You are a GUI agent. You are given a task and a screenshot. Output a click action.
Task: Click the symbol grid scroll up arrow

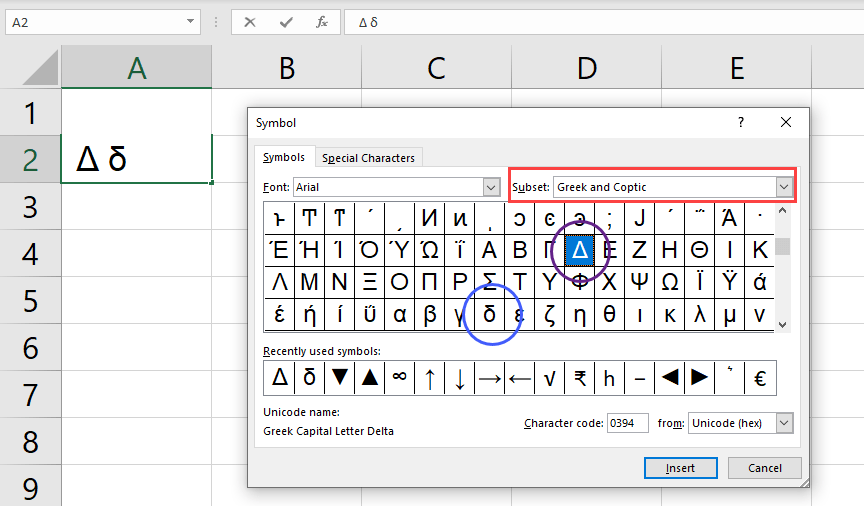coord(782,211)
